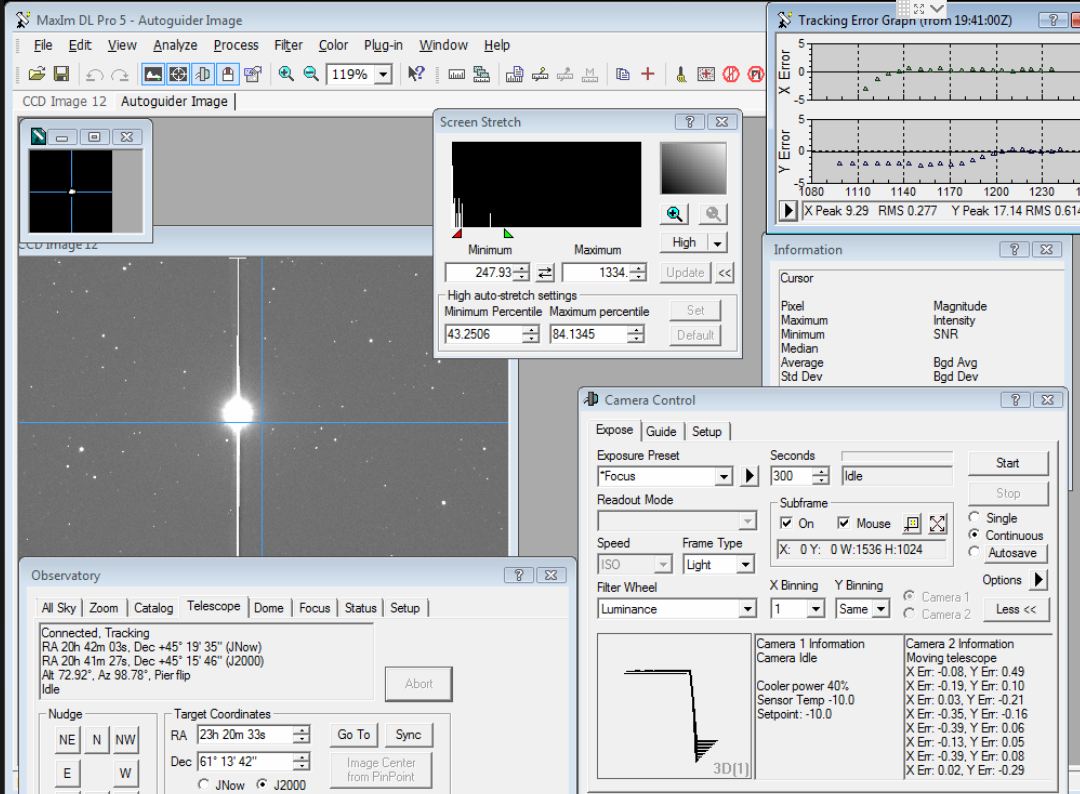Click the Zoom Out magnifier in toolbar
The image size is (1080, 794).
[x=311, y=74]
